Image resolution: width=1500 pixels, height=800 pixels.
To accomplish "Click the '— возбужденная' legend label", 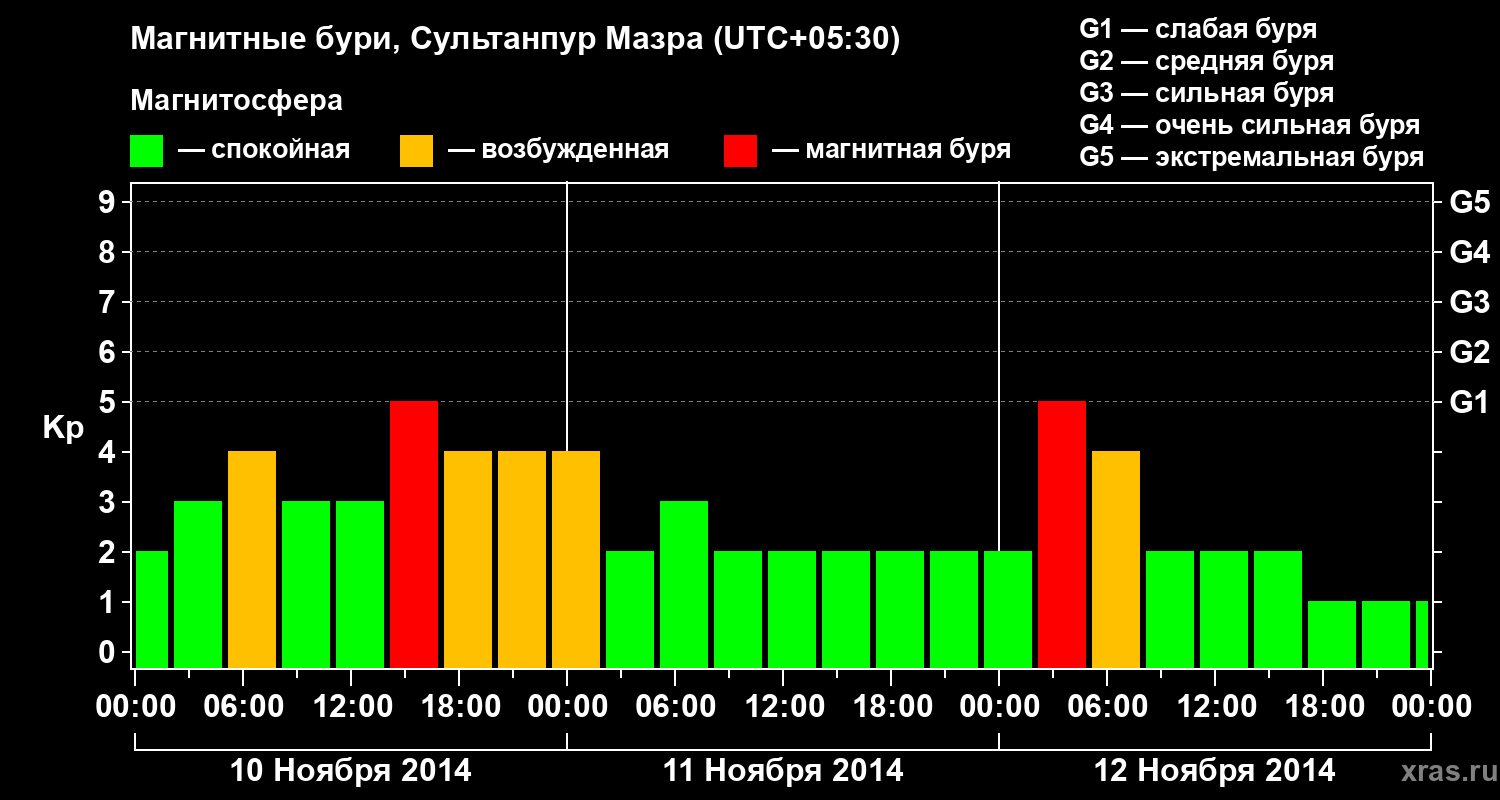I will [558, 150].
